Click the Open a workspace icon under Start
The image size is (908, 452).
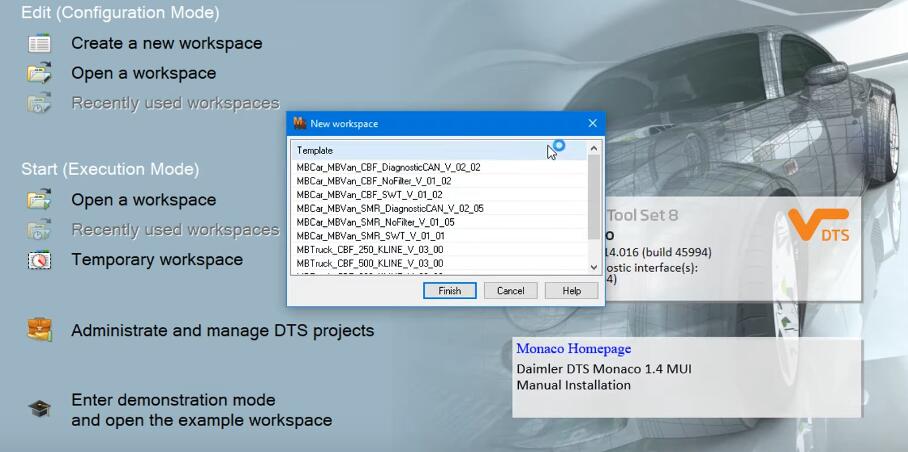coord(39,200)
